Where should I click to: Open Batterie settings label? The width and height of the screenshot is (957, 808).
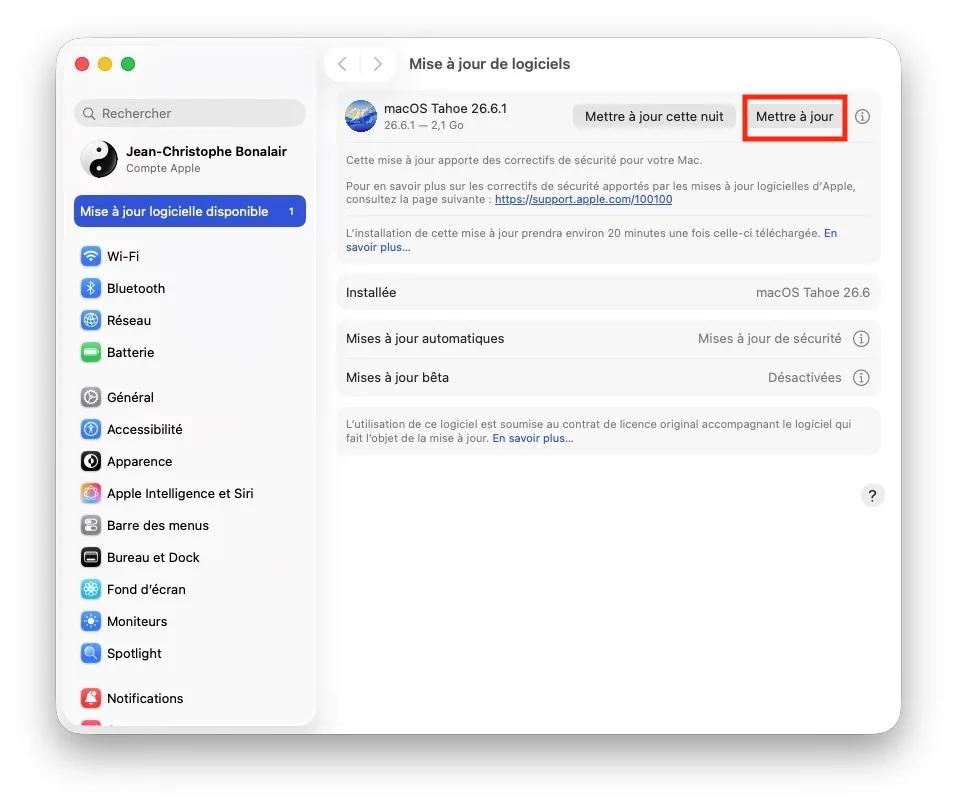coord(131,353)
